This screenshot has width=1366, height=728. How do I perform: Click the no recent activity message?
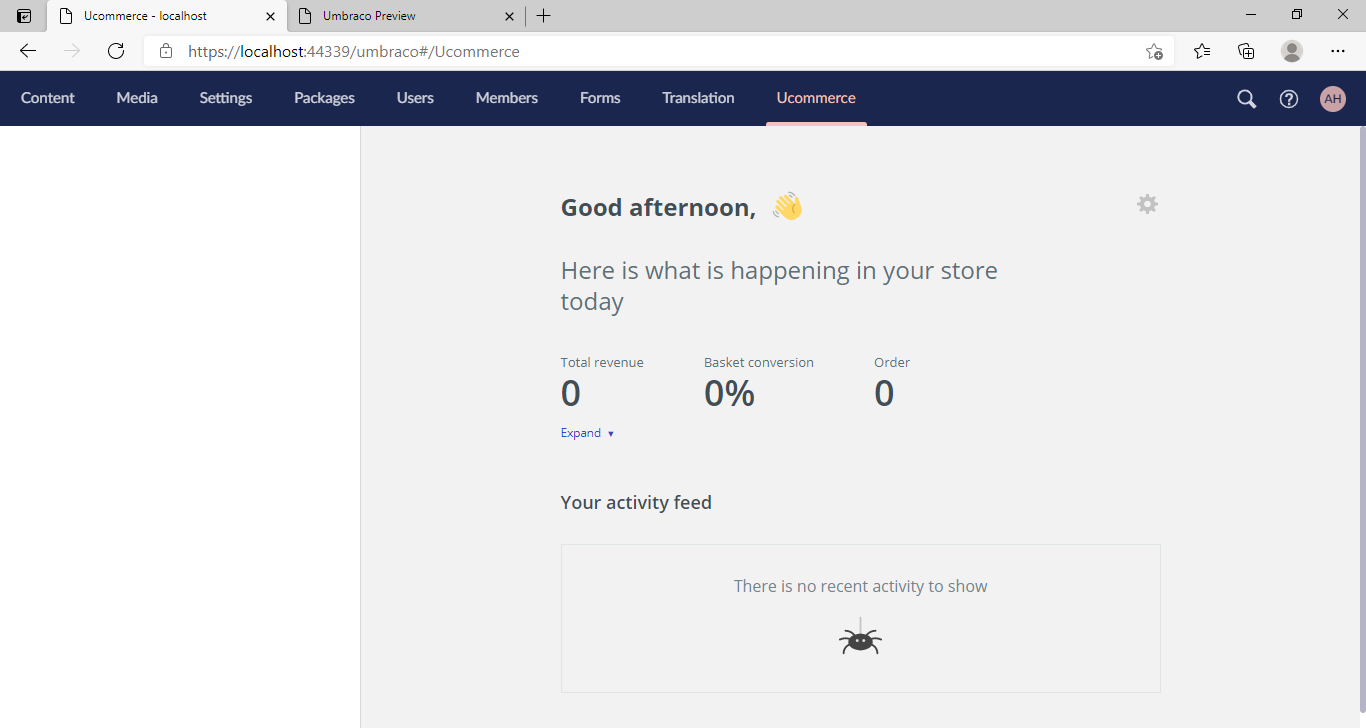point(860,586)
